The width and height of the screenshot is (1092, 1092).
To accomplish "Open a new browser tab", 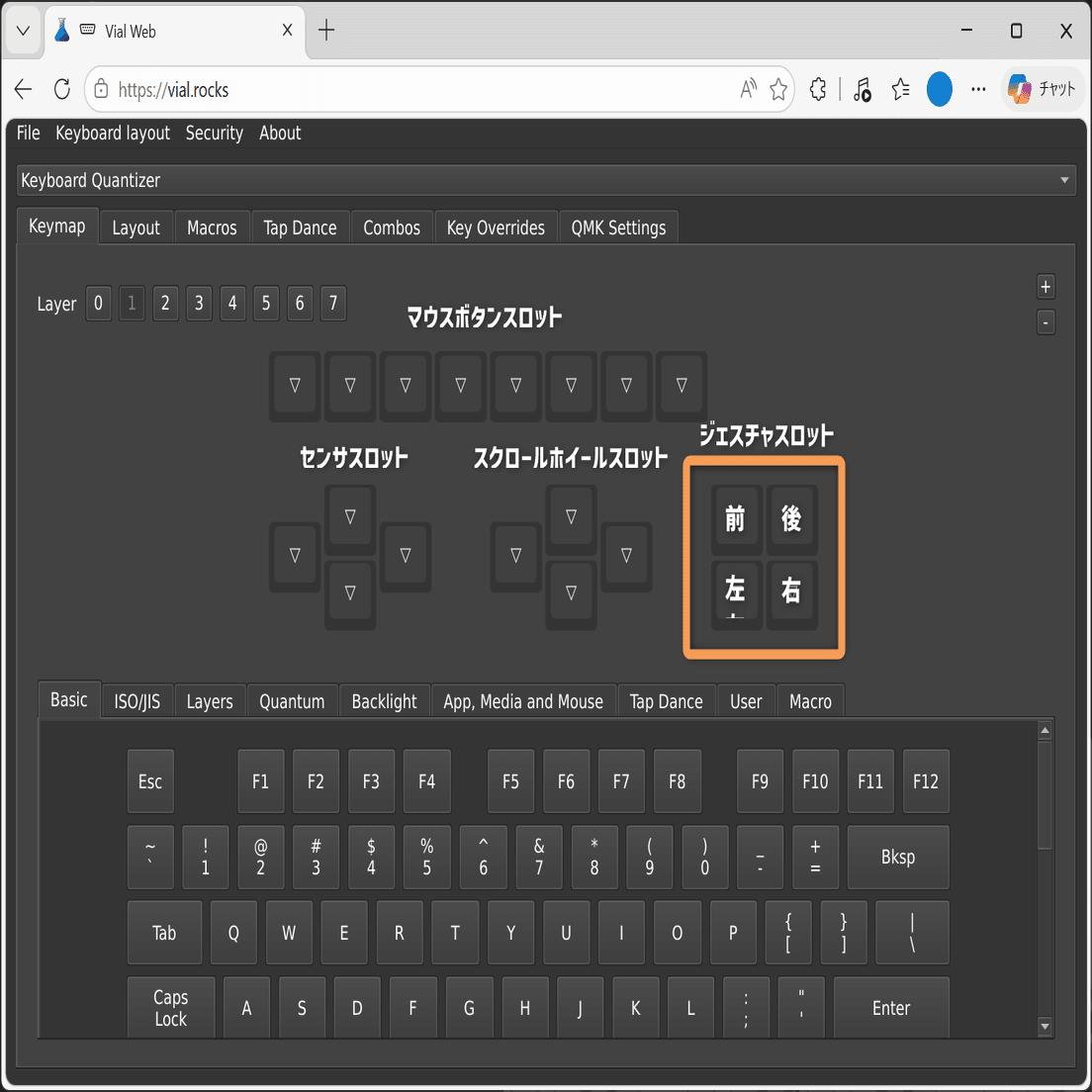I will (x=326, y=30).
